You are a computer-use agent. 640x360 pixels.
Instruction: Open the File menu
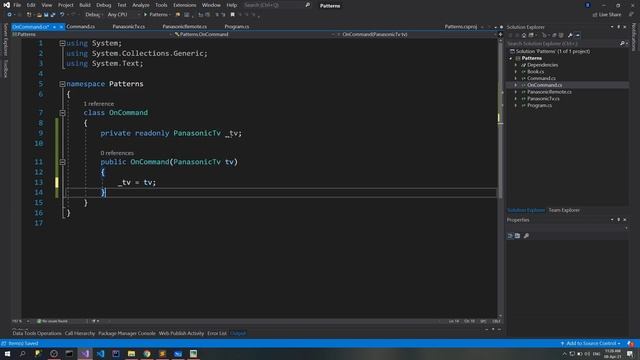(17, 5)
